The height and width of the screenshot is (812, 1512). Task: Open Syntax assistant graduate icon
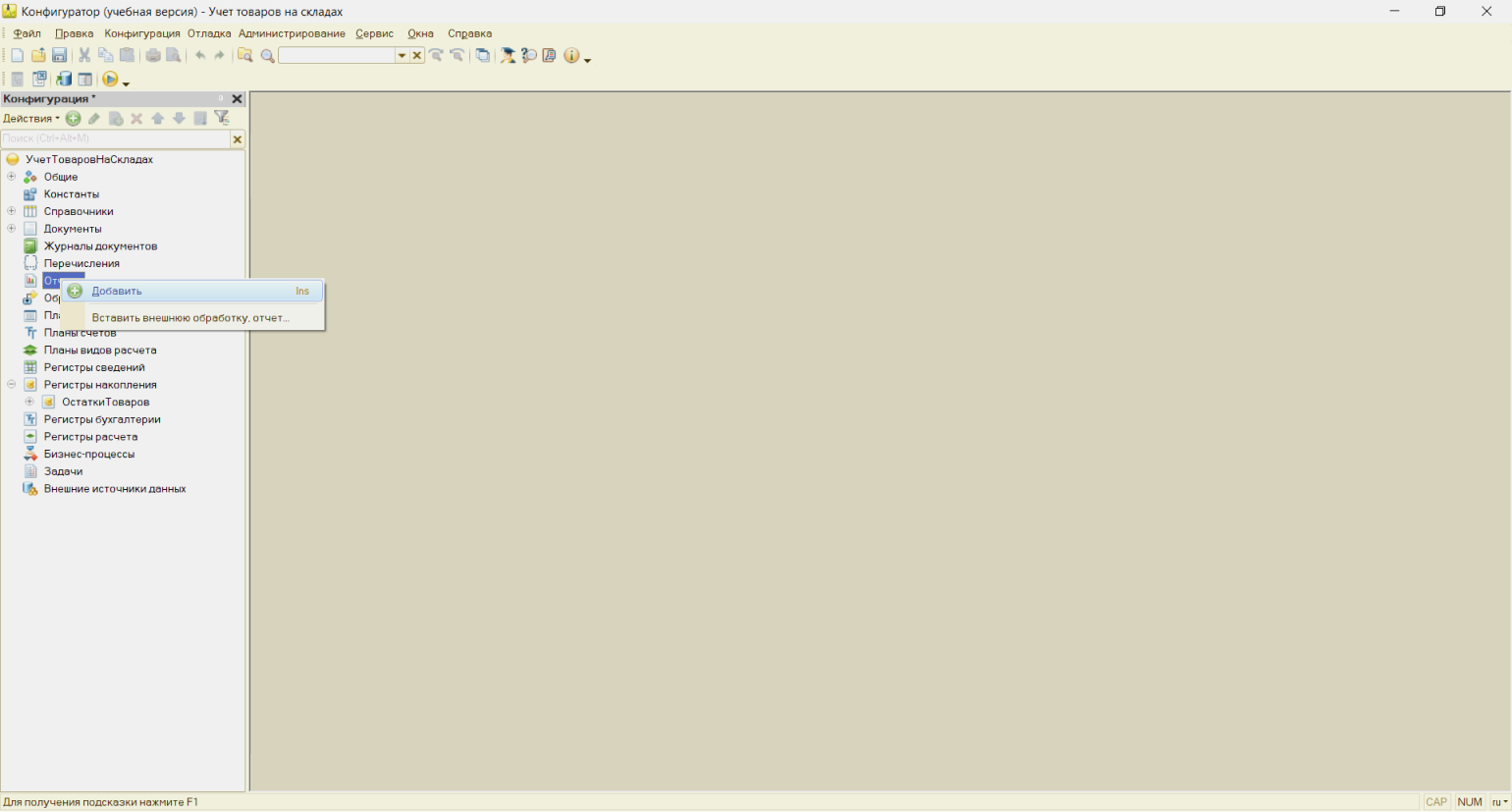pyautogui.click(x=509, y=56)
